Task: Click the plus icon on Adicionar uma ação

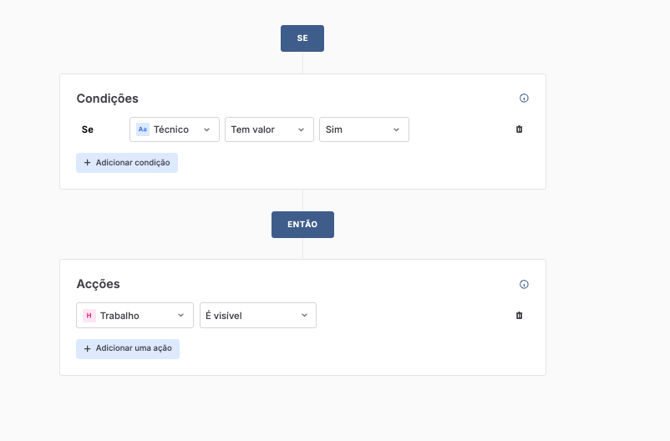Action: [87, 349]
